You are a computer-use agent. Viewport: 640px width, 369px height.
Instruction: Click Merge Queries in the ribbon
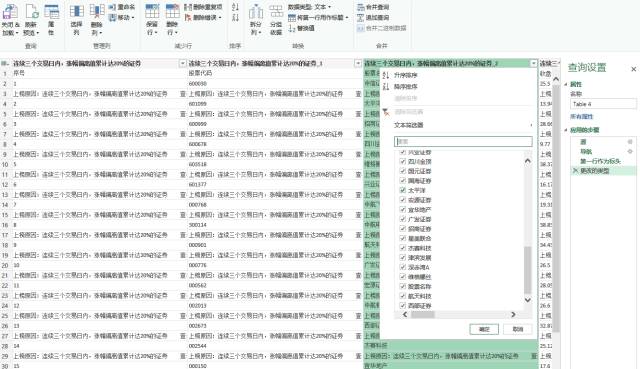373,7
